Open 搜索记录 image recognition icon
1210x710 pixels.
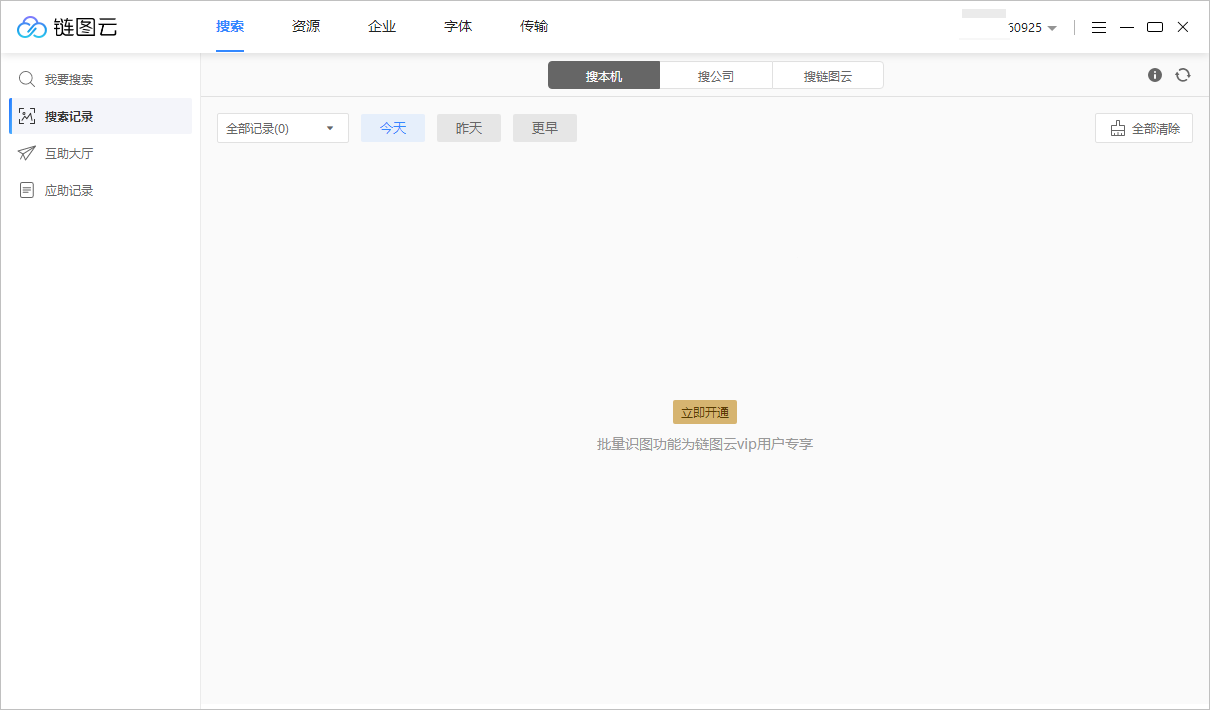26,115
